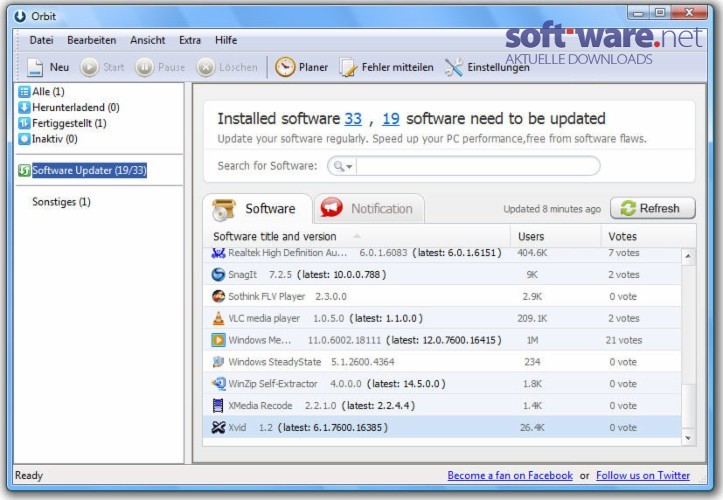Click the Start download toolbar button
Viewport: 723px width, 500px height.
[102, 67]
